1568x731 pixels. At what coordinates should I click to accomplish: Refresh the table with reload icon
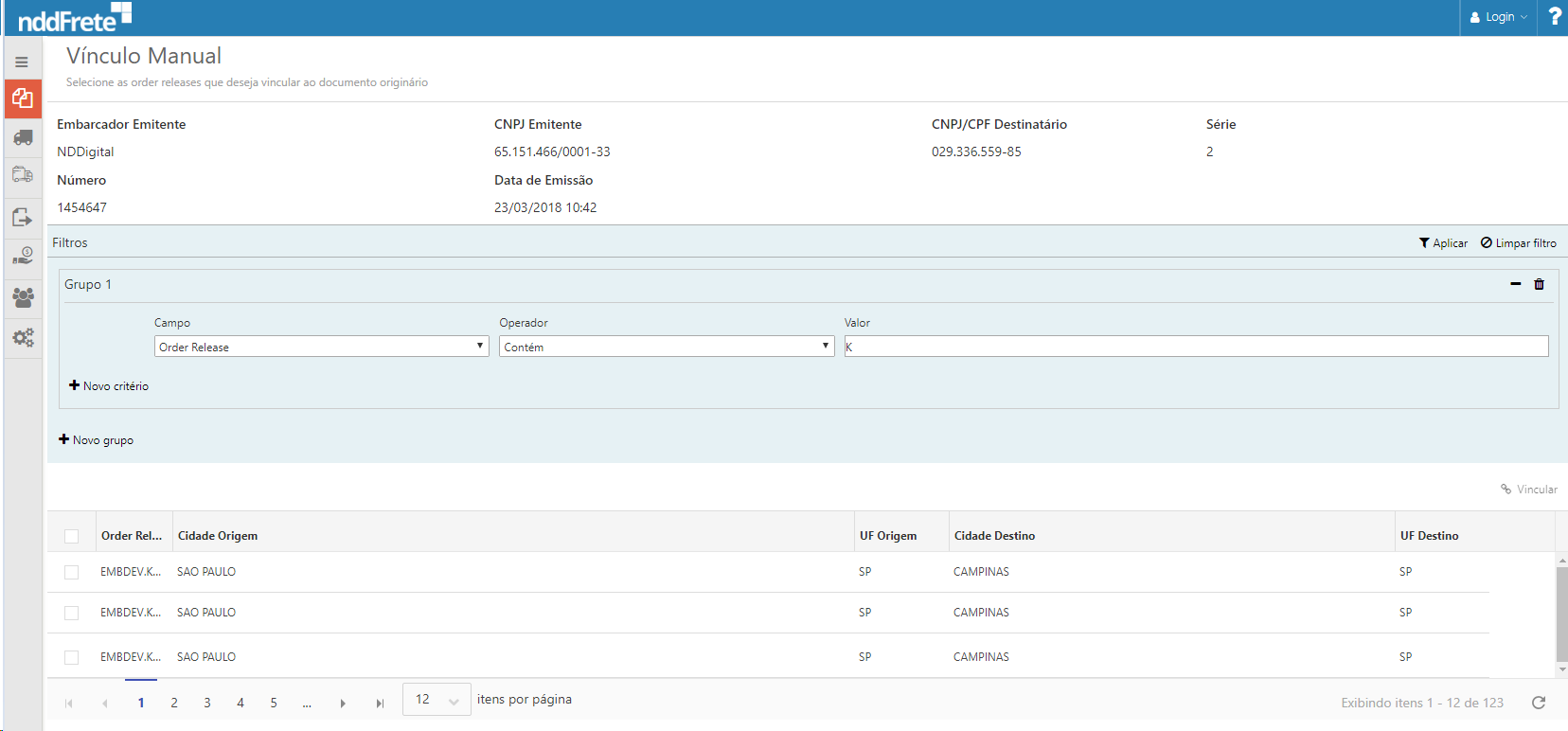[1539, 703]
